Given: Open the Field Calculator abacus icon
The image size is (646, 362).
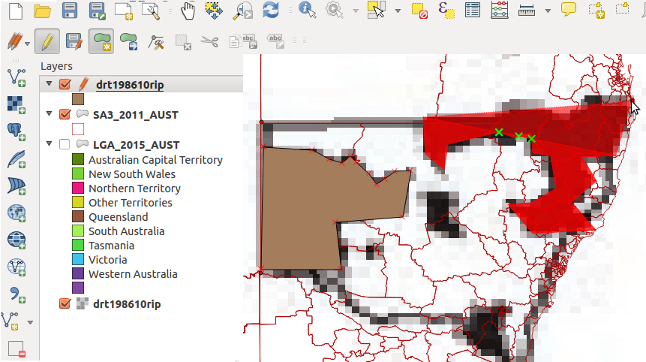Looking at the screenshot, I should pos(499,10).
